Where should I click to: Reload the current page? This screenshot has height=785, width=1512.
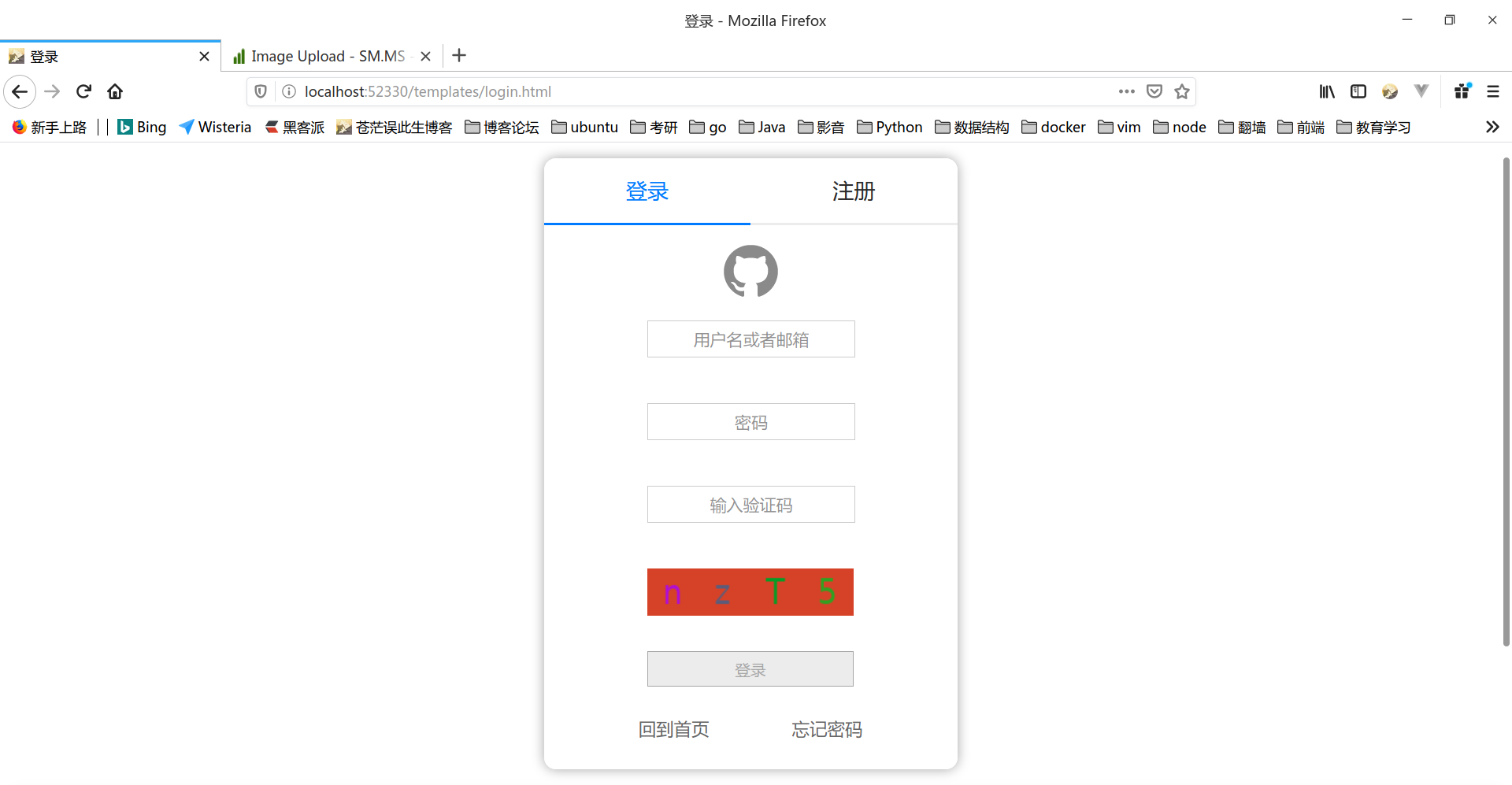coord(83,91)
